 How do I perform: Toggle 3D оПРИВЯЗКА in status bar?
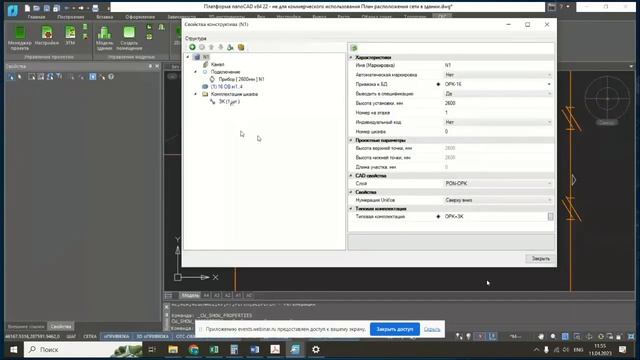[x=152, y=337]
